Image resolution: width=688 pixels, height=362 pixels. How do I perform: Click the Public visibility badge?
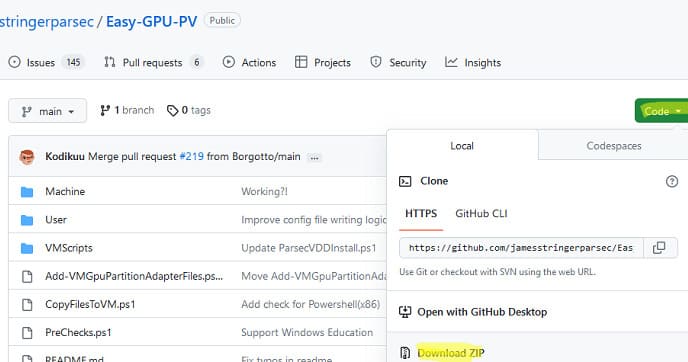(222, 21)
